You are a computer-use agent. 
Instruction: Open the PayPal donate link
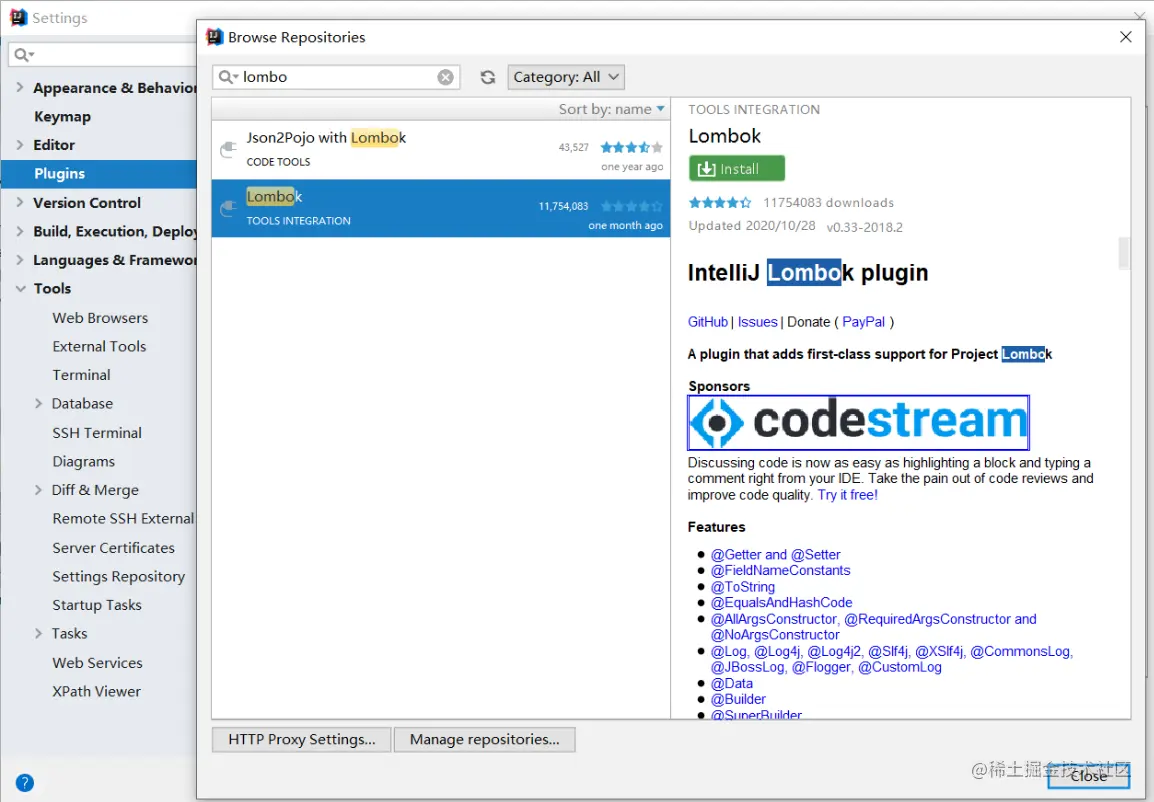[x=863, y=322]
